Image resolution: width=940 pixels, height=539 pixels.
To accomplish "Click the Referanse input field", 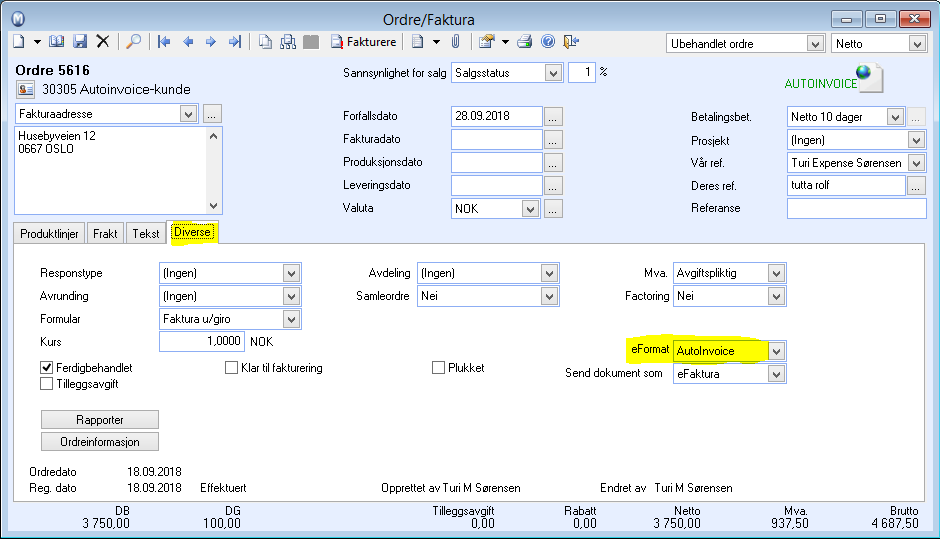I will [x=857, y=209].
